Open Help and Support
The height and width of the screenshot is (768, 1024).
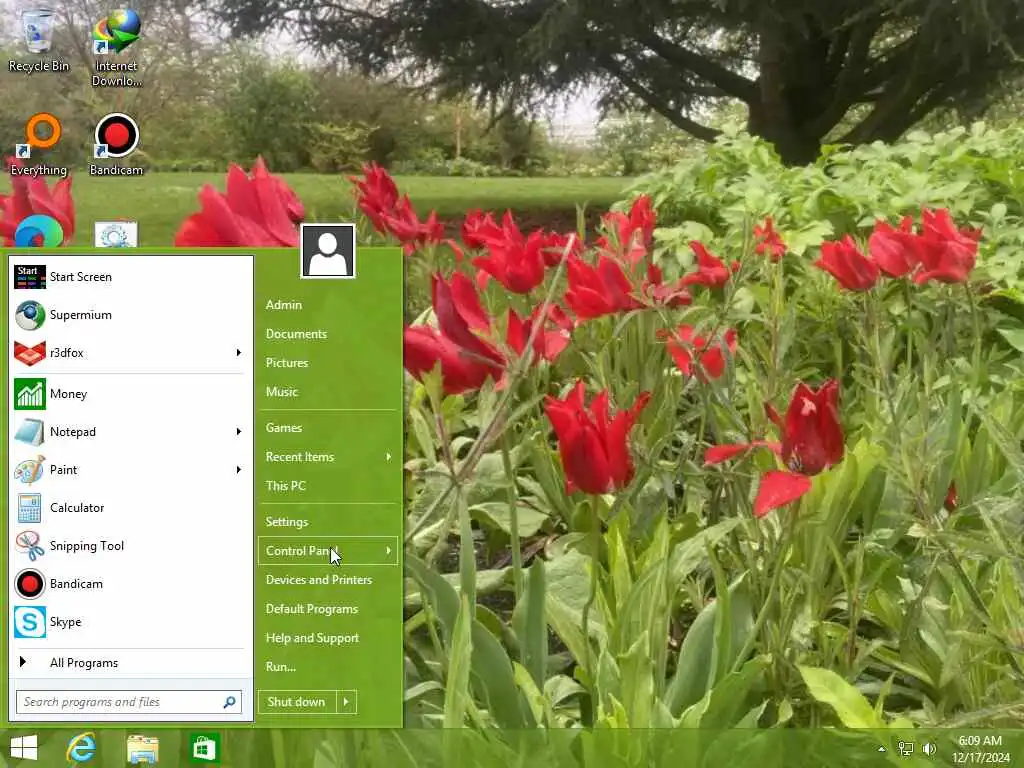[312, 638]
